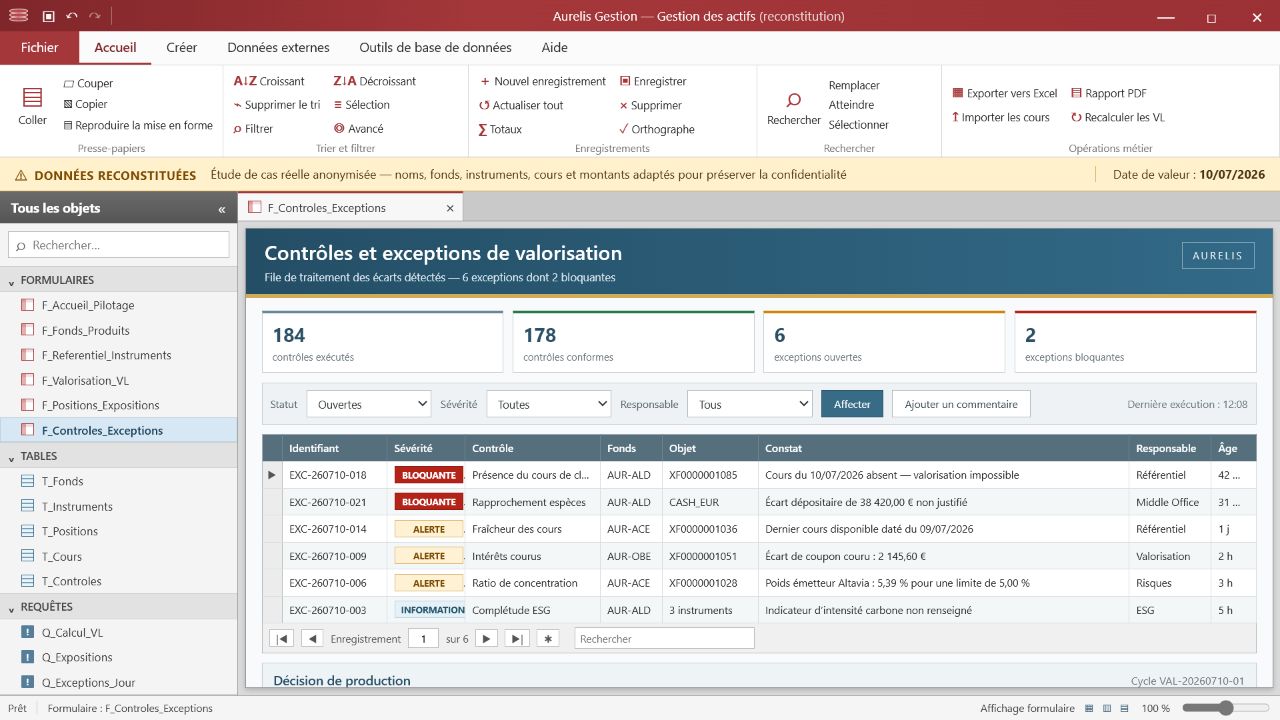This screenshot has width=1280, height=720.
Task: Collapse the Tous les objets pane
Action: point(222,209)
